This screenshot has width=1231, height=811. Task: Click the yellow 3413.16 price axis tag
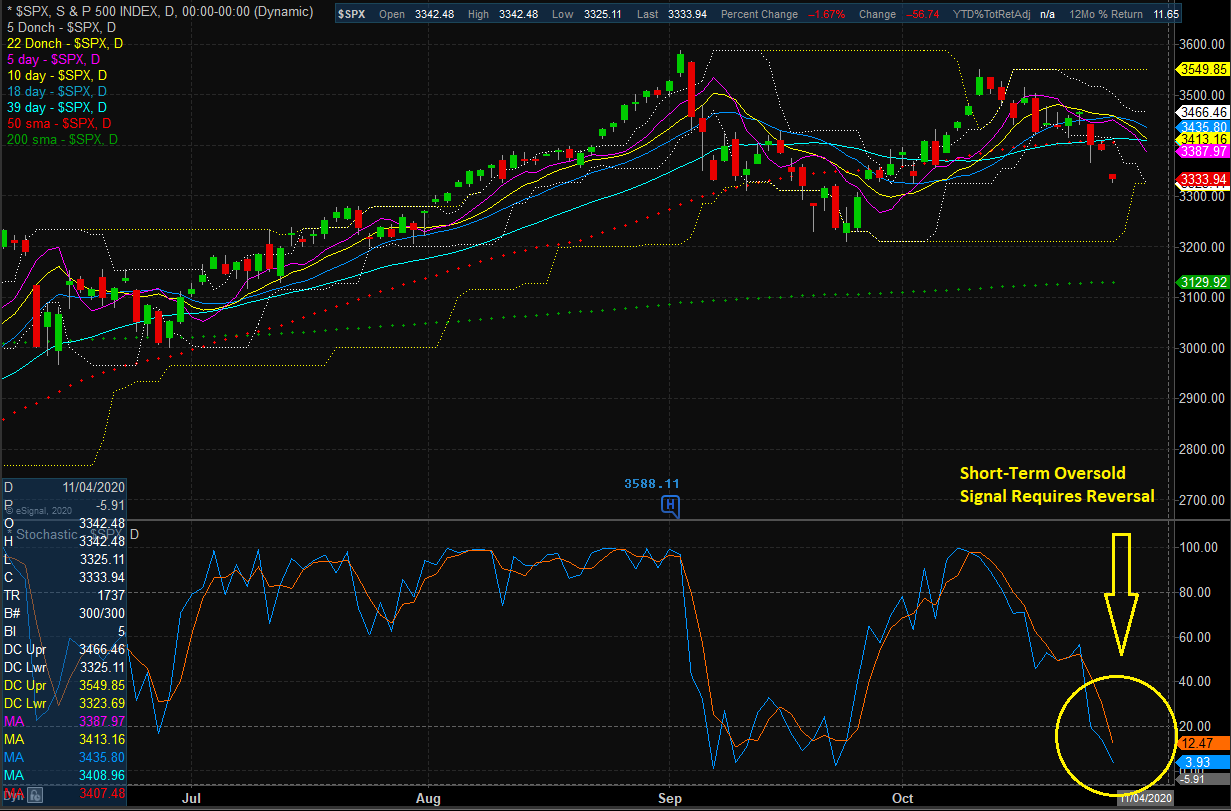pos(1204,138)
